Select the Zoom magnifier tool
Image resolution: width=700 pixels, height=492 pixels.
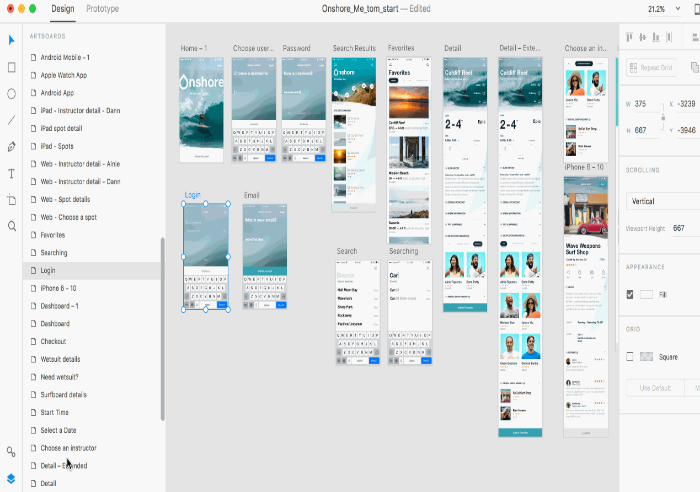[x=11, y=226]
